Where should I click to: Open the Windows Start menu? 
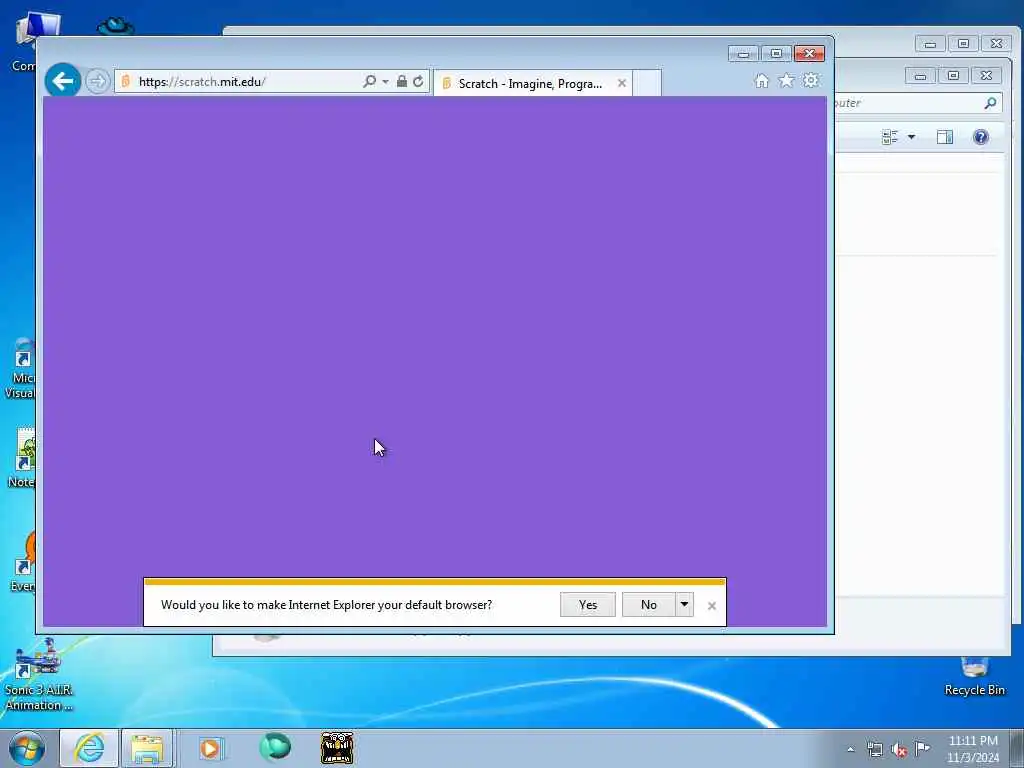coord(27,748)
